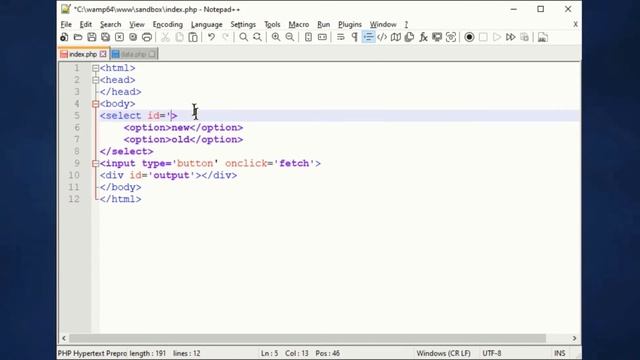Click the Save All toolbar icon

[106, 37]
